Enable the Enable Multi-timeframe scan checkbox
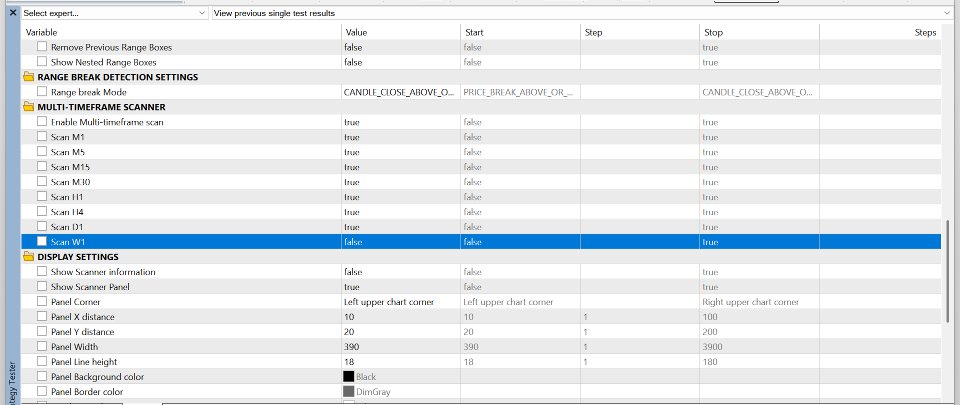 click(42, 122)
